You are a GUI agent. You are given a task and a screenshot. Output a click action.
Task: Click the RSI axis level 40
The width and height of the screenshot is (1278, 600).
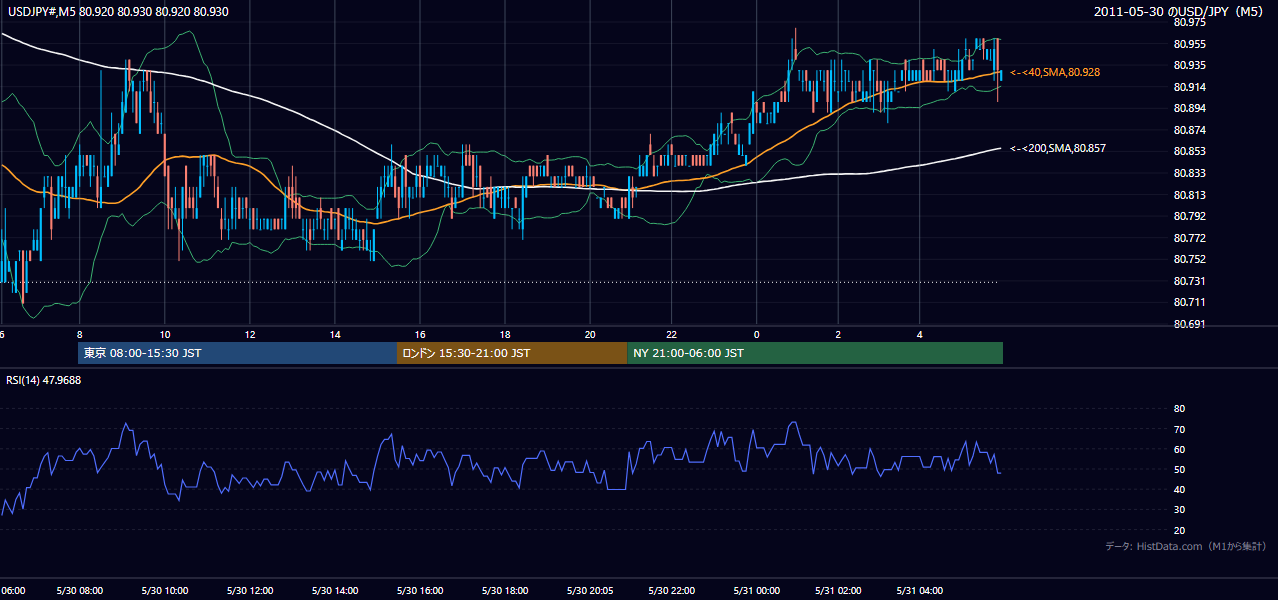1179,489
